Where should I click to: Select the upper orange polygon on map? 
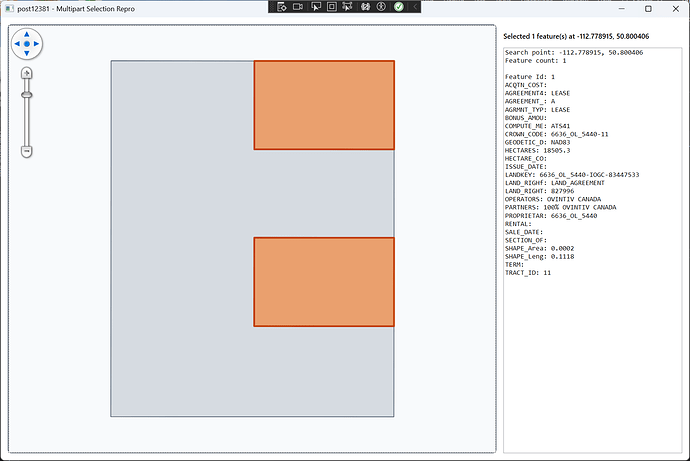click(x=323, y=105)
